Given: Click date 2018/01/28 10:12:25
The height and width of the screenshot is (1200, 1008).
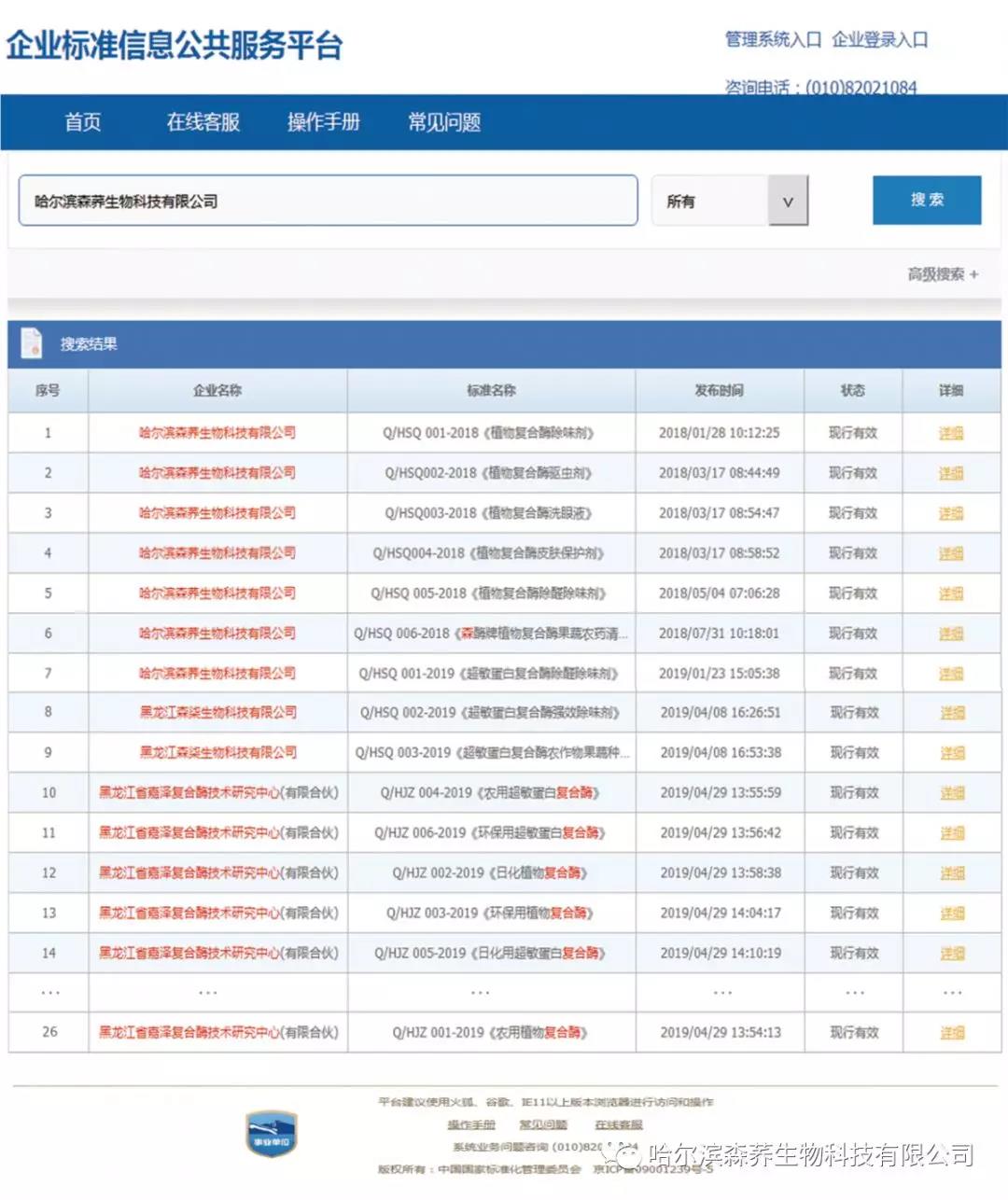Looking at the screenshot, I should [x=719, y=433].
